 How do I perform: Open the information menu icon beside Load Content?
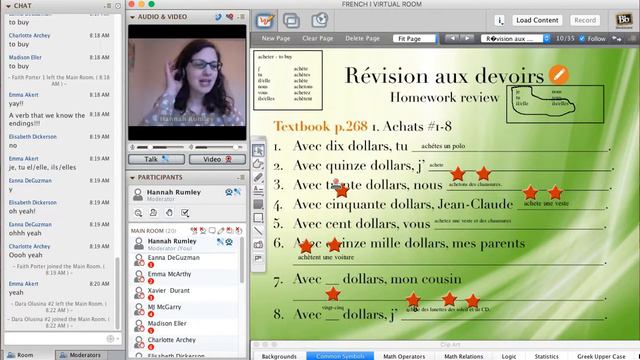point(500,20)
